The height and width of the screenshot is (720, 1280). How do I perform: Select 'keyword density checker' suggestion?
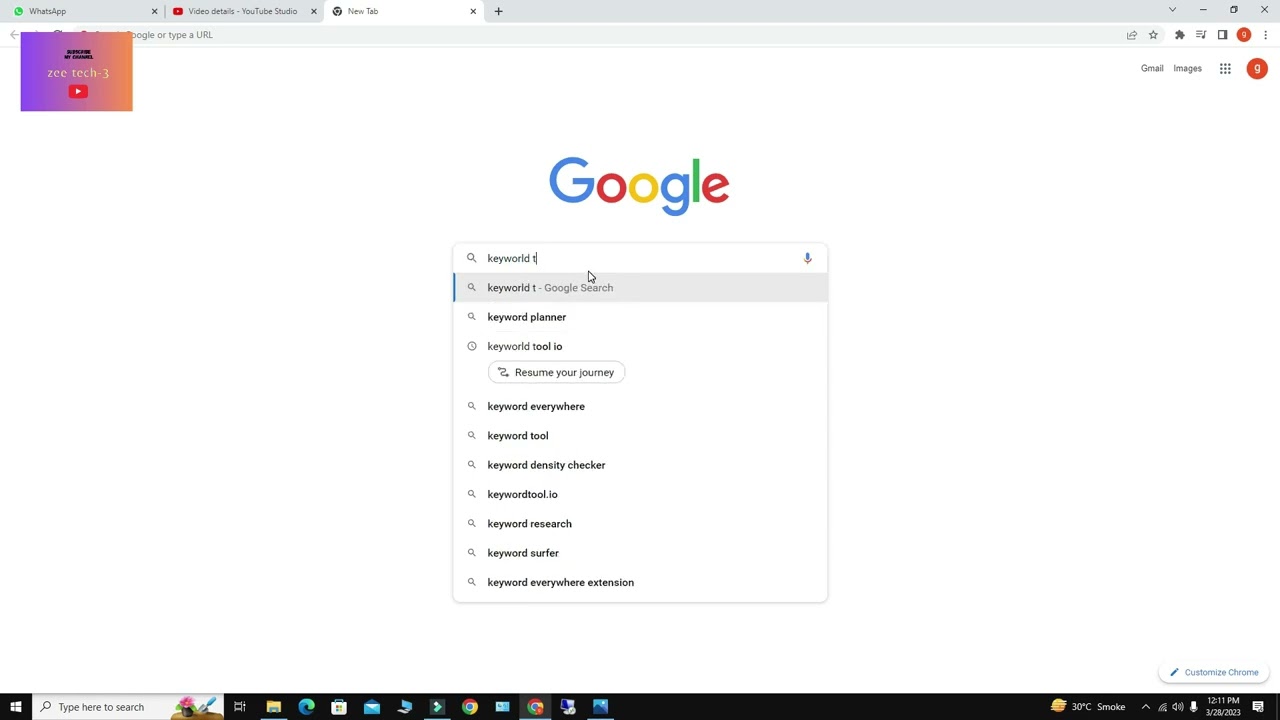point(640,465)
